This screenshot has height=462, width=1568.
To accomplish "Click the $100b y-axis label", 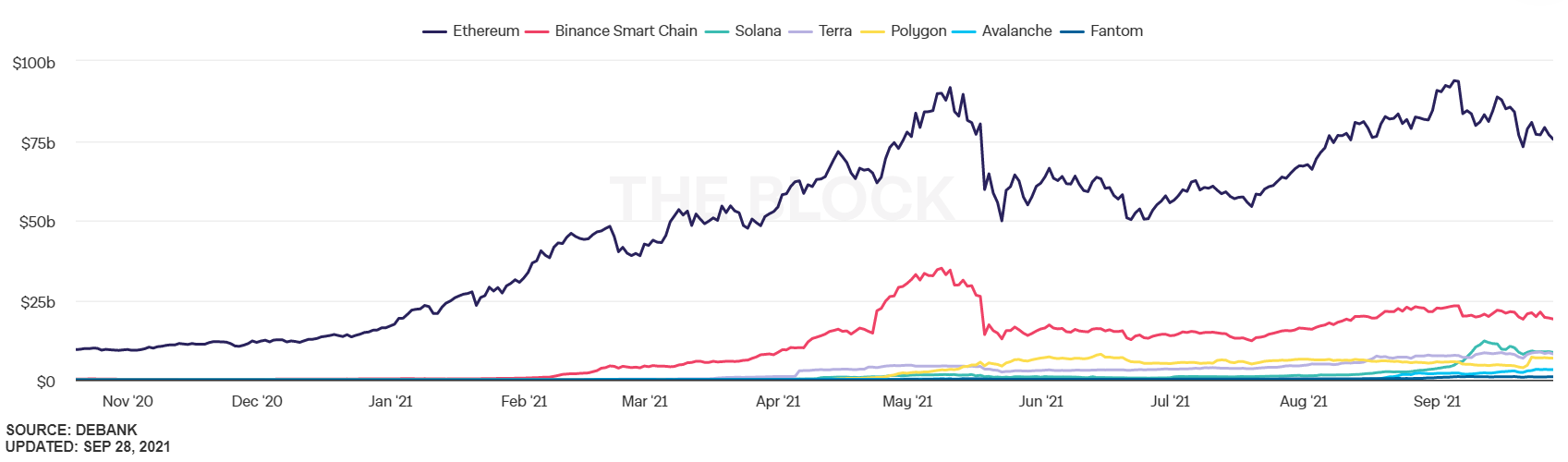I will pyautogui.click(x=34, y=63).
